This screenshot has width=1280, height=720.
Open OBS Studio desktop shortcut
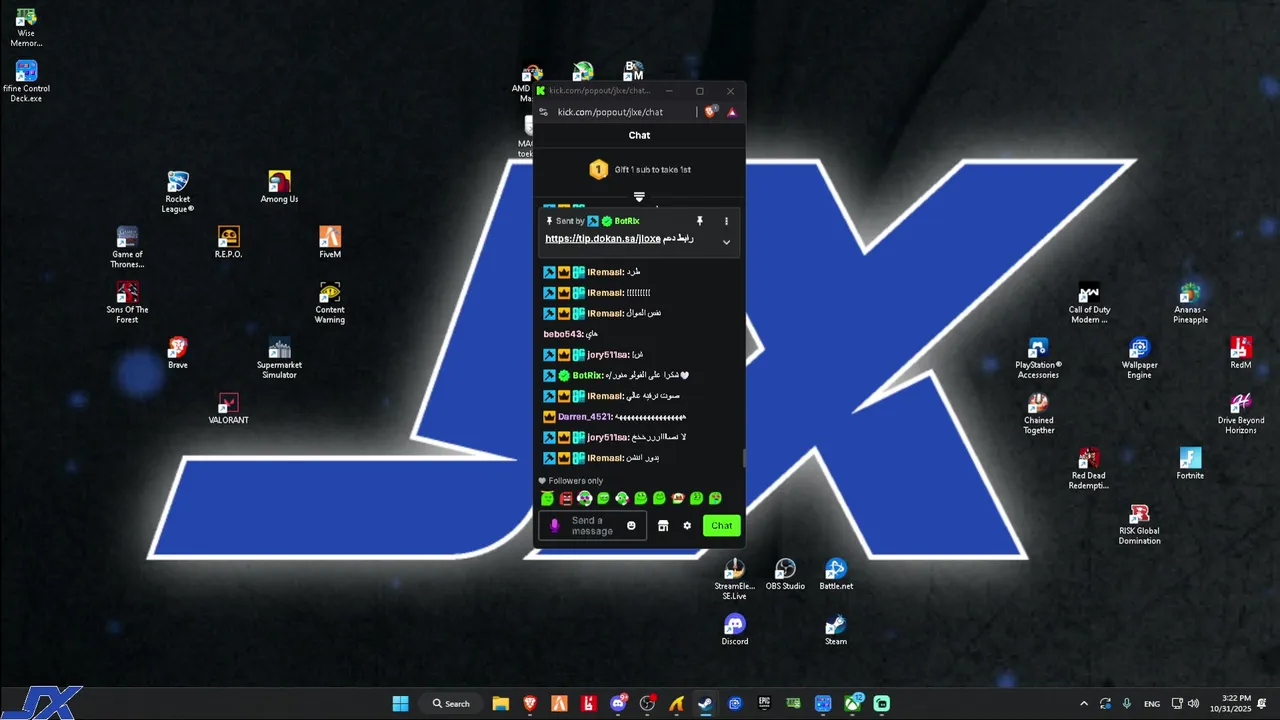785,574
